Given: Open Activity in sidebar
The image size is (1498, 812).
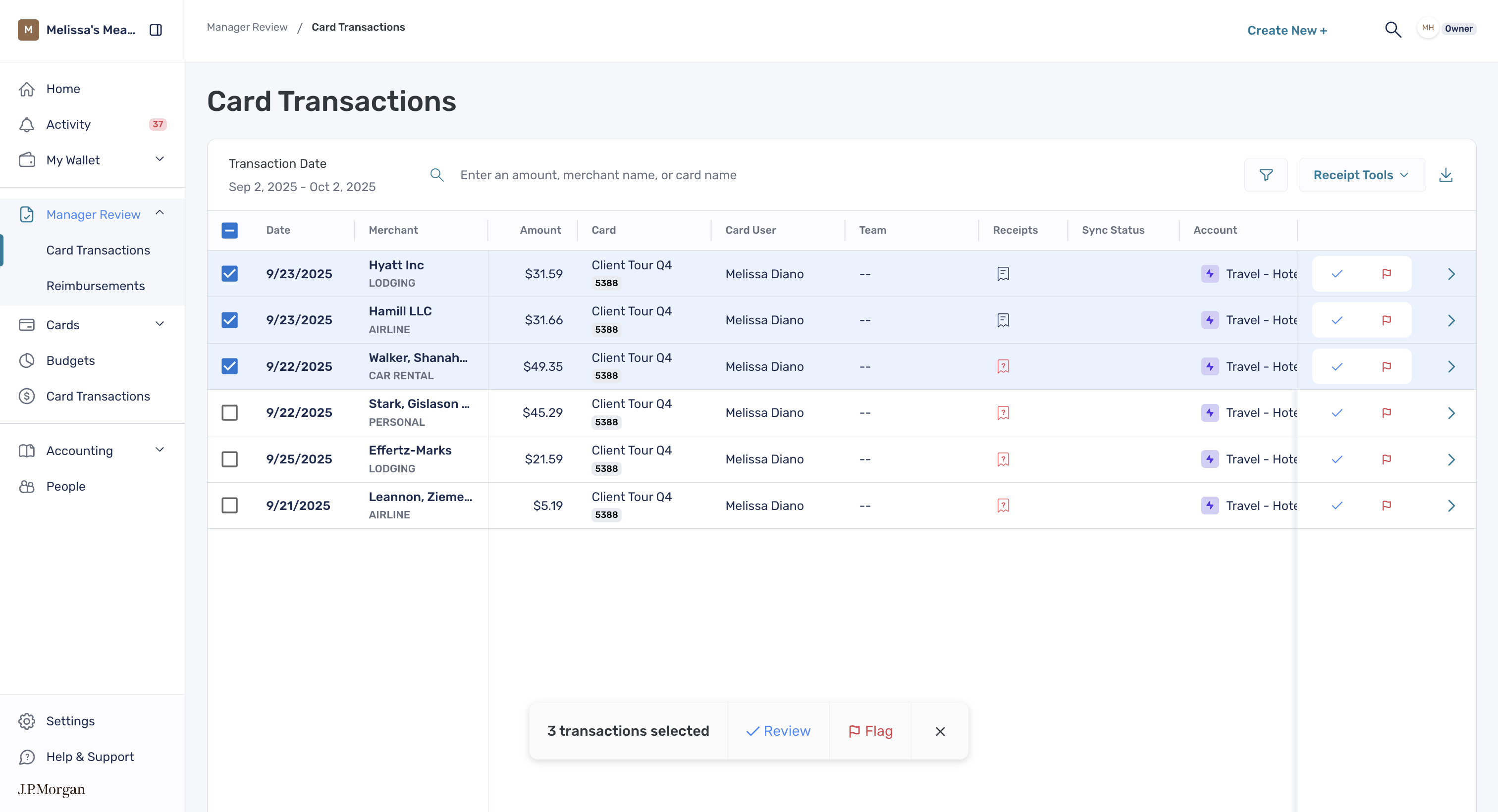Looking at the screenshot, I should (69, 124).
